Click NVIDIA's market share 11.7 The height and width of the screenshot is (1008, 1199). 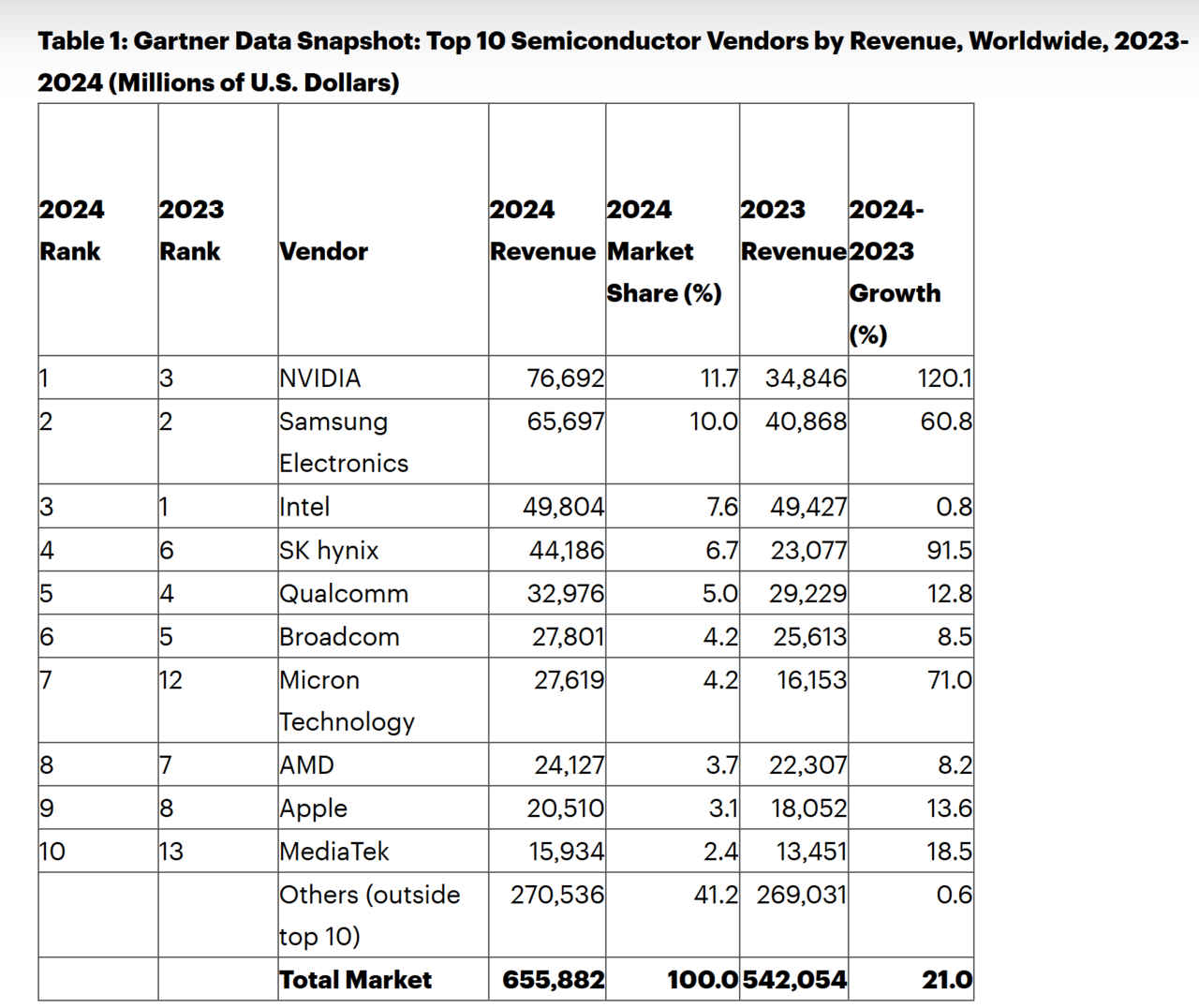coord(719,378)
